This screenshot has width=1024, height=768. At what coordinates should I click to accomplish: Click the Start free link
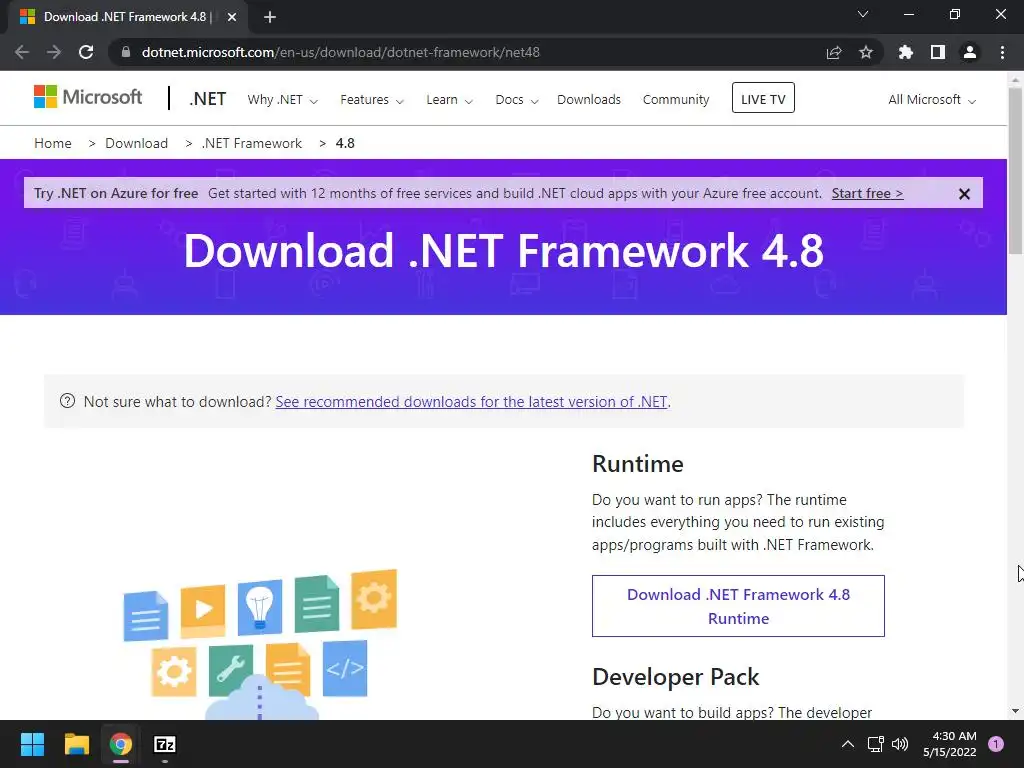[x=867, y=194]
